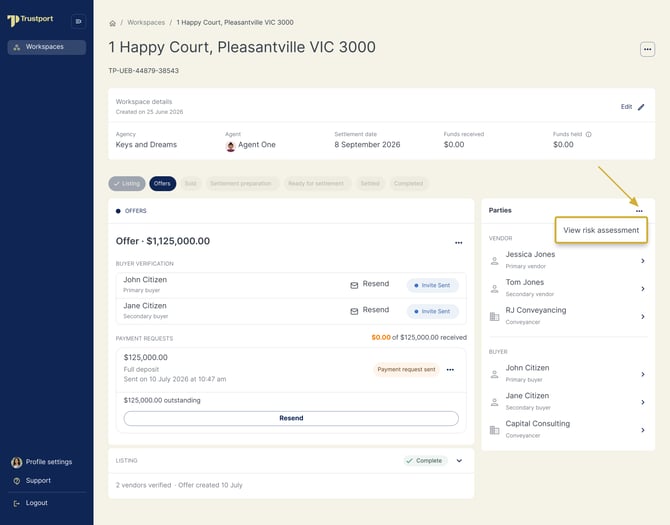Image resolution: width=670 pixels, height=525 pixels.
Task: Select the Settled stage pill
Action: point(370,184)
